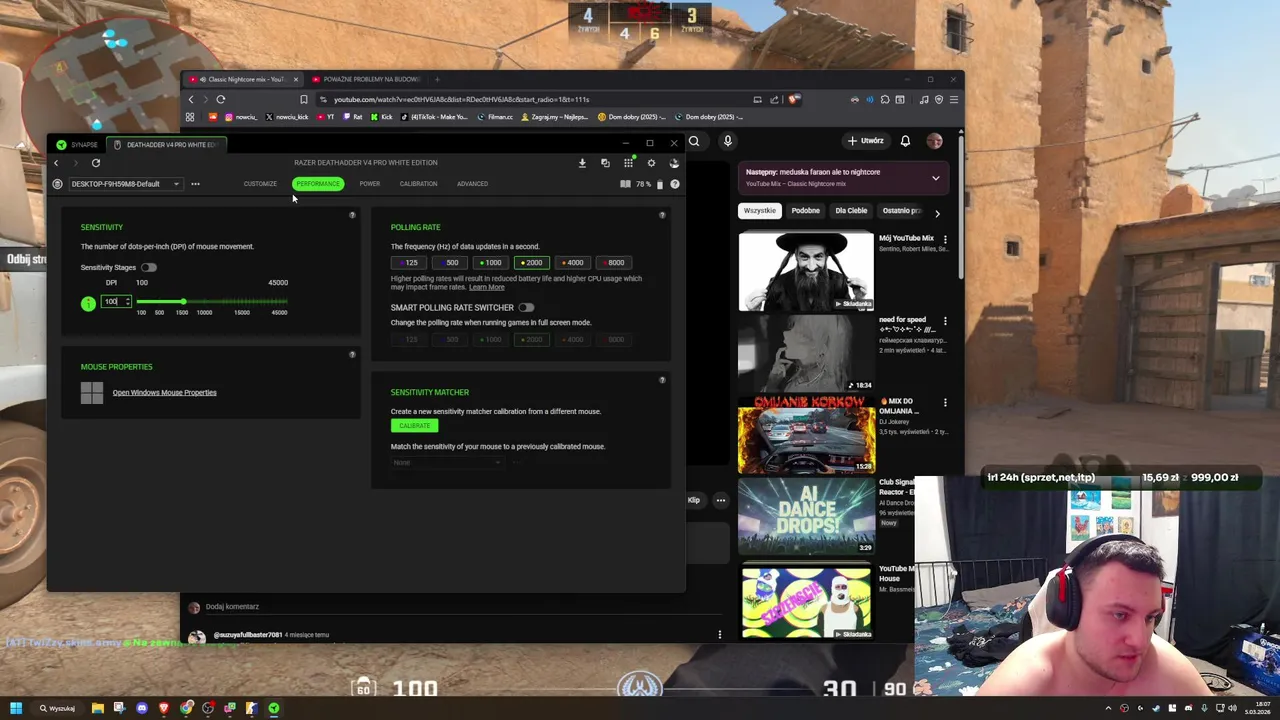This screenshot has height=720, width=1280.
Task: Open the Filman.cc bookmark
Action: 495,117
